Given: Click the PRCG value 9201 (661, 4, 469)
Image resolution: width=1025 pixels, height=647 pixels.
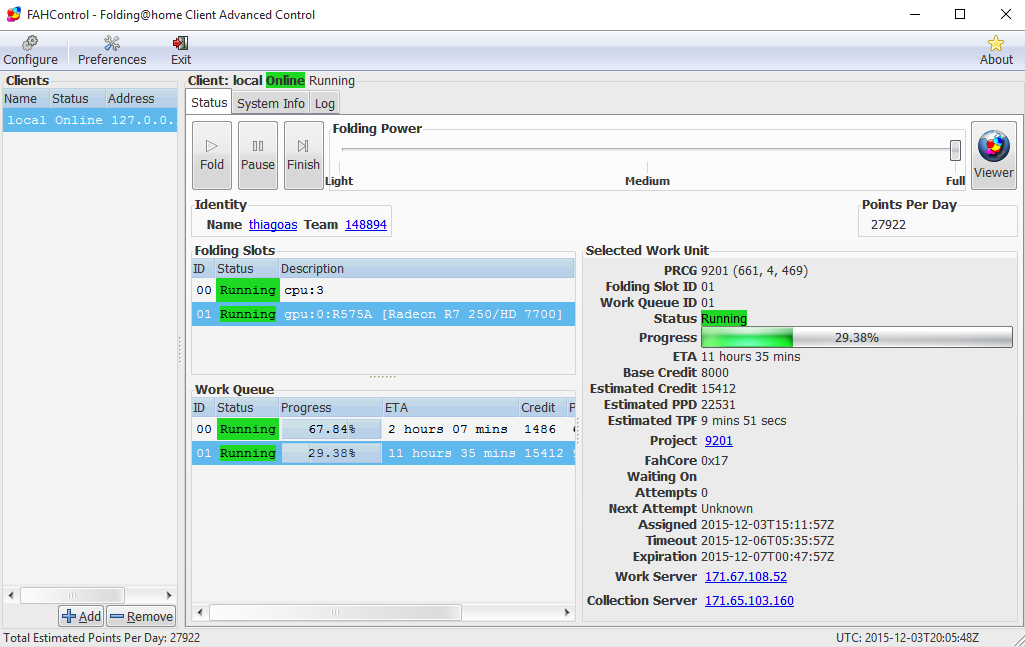Looking at the screenshot, I should pyautogui.click(x=754, y=271).
